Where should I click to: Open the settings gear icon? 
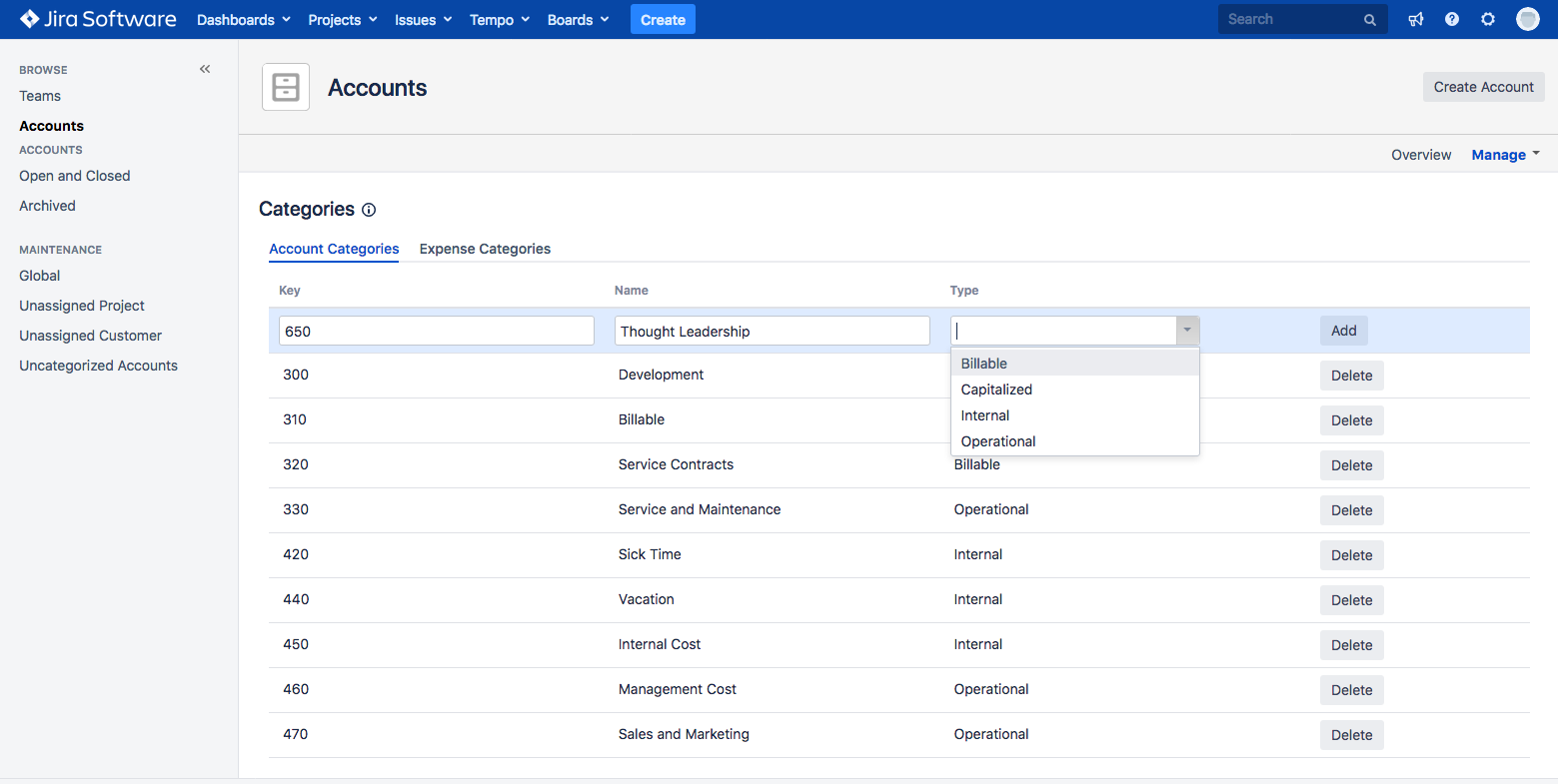point(1488,19)
